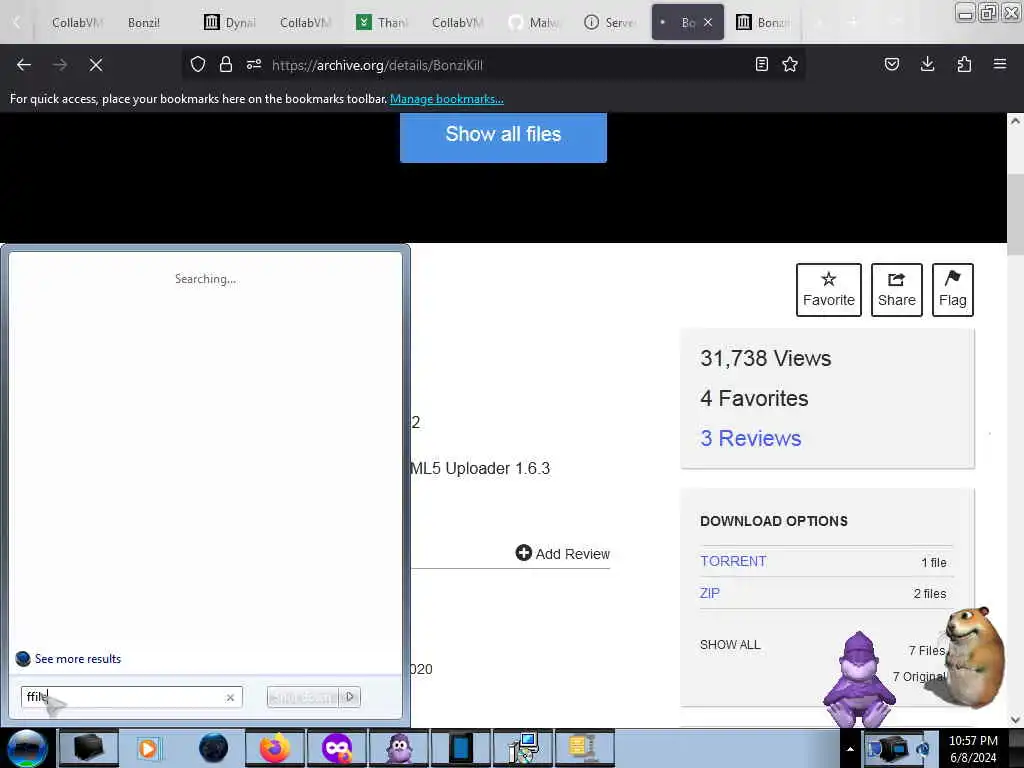Open the Shut down options arrow
The height and width of the screenshot is (768, 1024).
click(x=350, y=697)
